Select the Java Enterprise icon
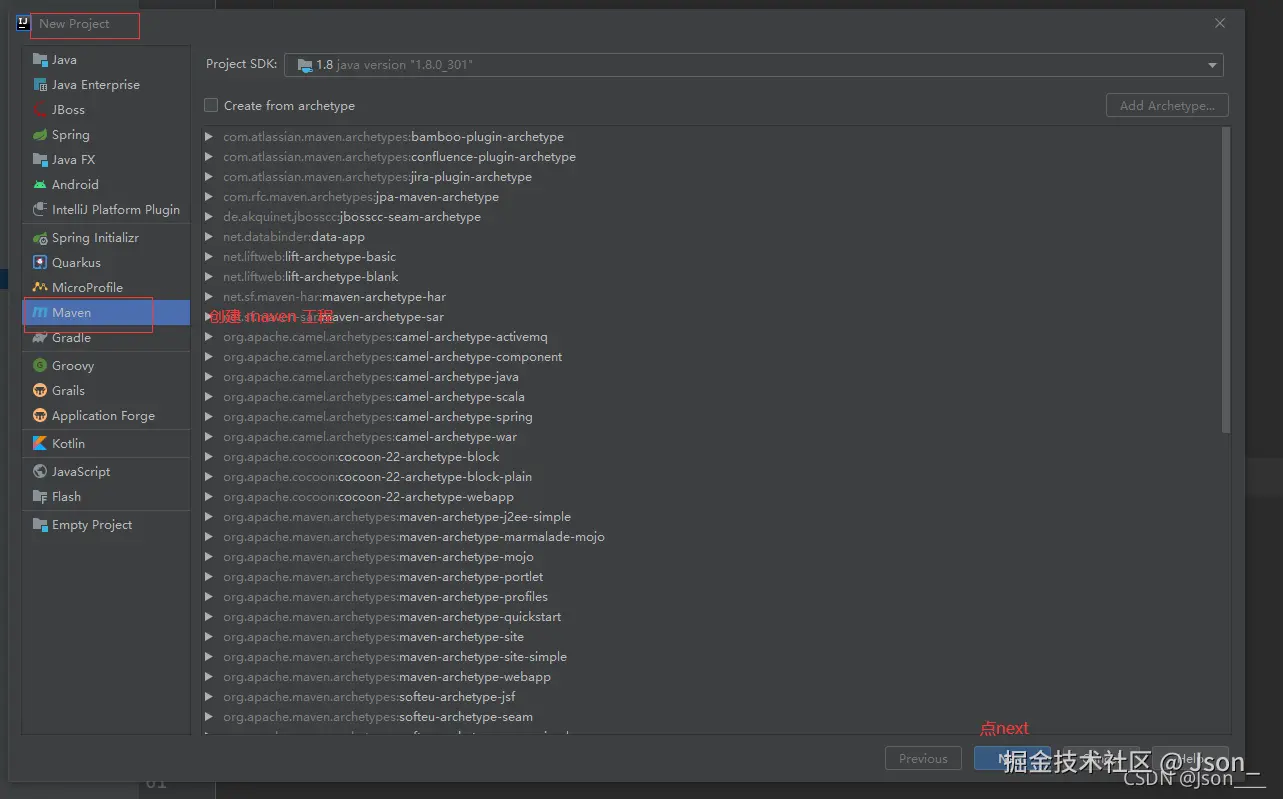Screen dimensions: 1283x799 pyautogui.click(x=40, y=85)
